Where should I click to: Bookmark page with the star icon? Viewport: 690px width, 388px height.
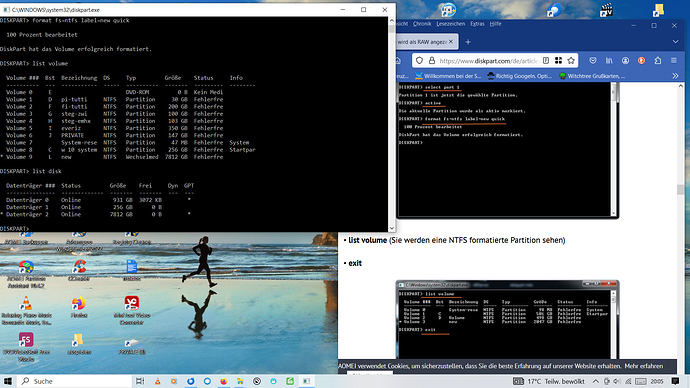571,61
